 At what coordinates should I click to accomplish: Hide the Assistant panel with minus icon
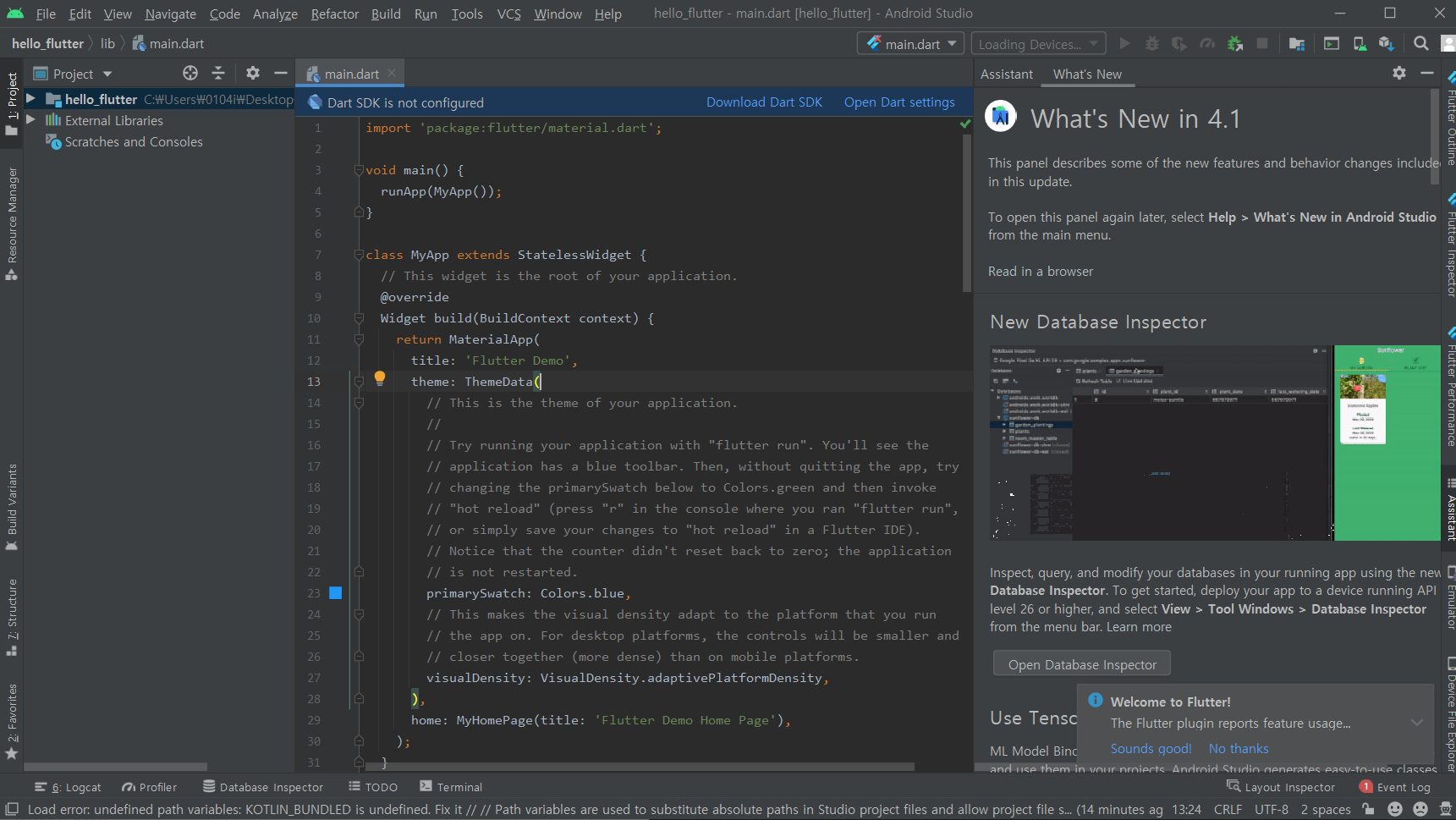click(1427, 74)
